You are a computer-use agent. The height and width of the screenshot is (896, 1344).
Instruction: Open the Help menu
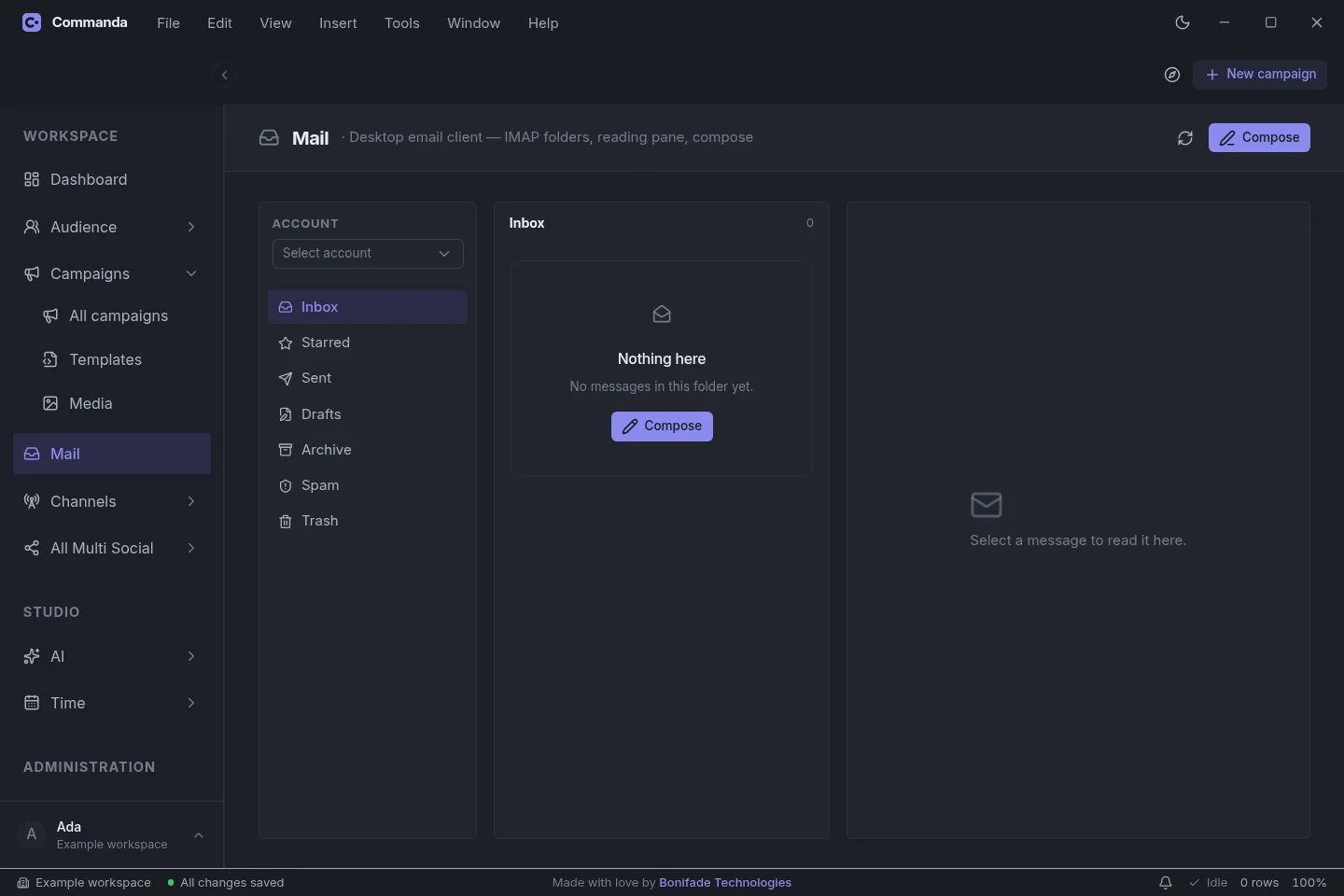tap(543, 23)
